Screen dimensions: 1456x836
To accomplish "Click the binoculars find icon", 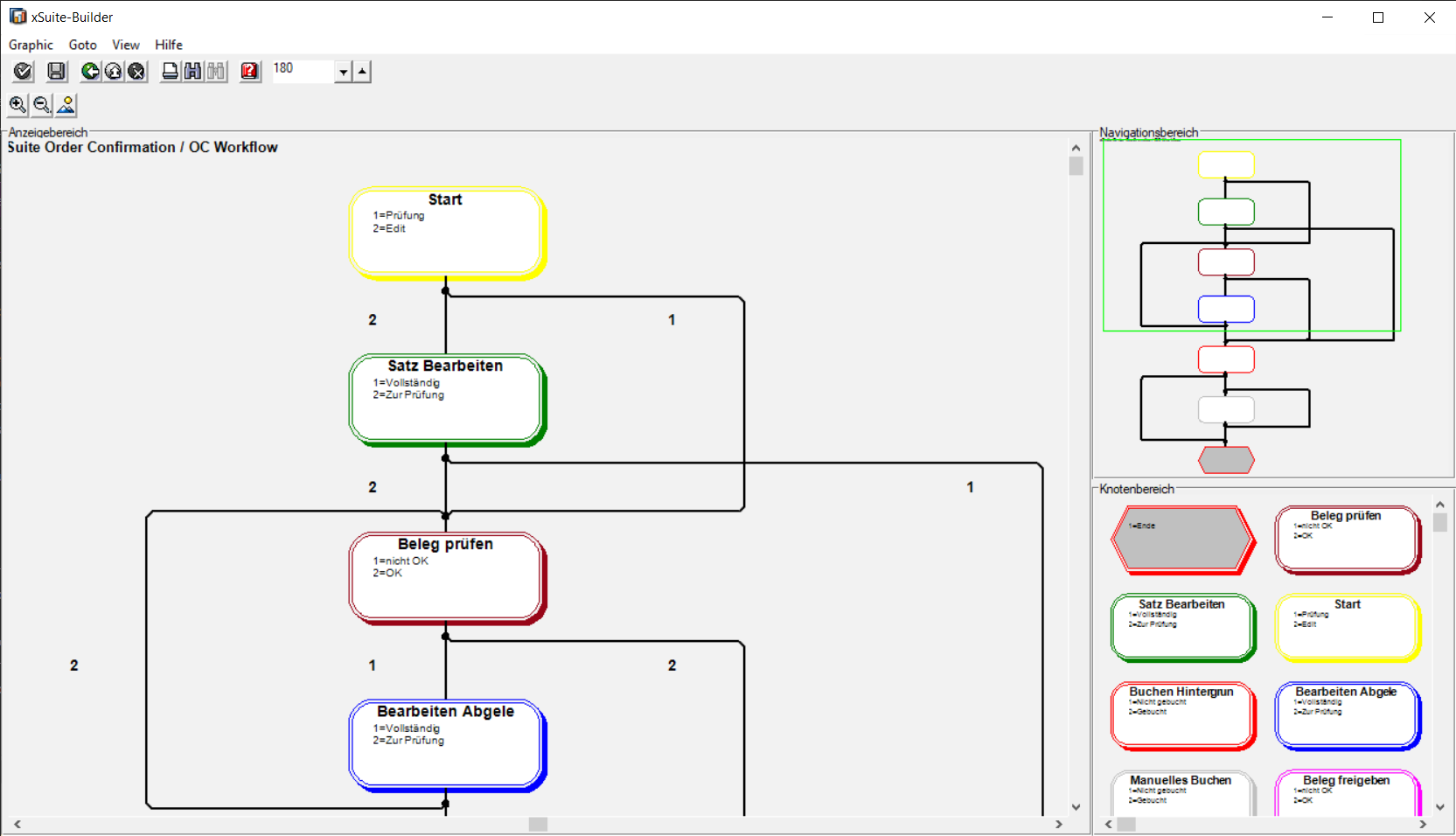I will tap(193, 72).
